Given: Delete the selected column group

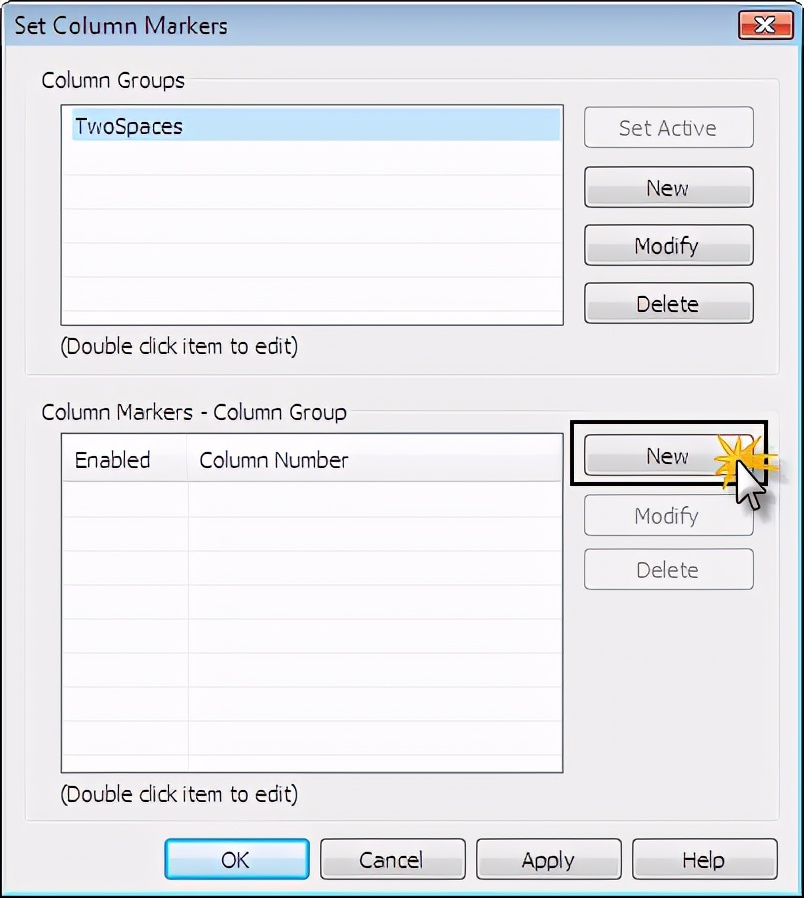Looking at the screenshot, I should coord(668,304).
